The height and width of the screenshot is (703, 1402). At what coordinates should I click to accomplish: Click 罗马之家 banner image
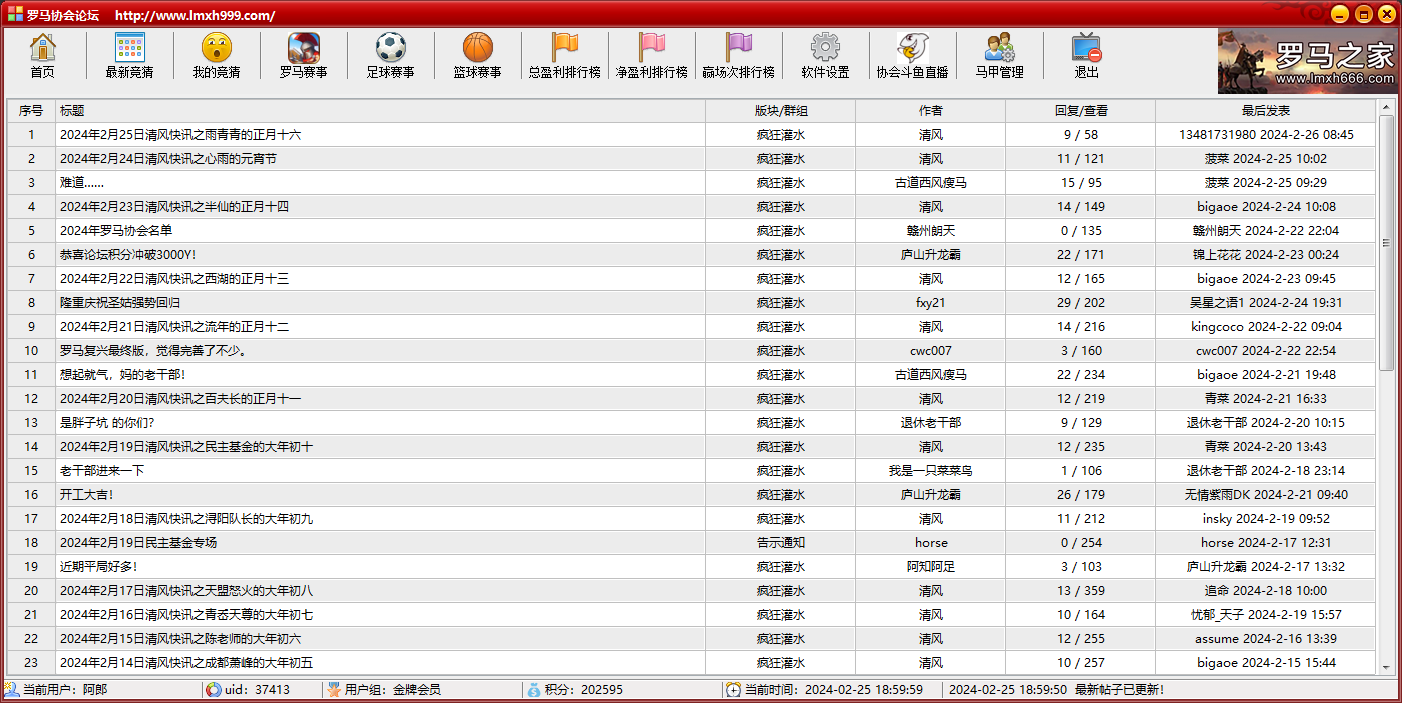pos(1307,62)
